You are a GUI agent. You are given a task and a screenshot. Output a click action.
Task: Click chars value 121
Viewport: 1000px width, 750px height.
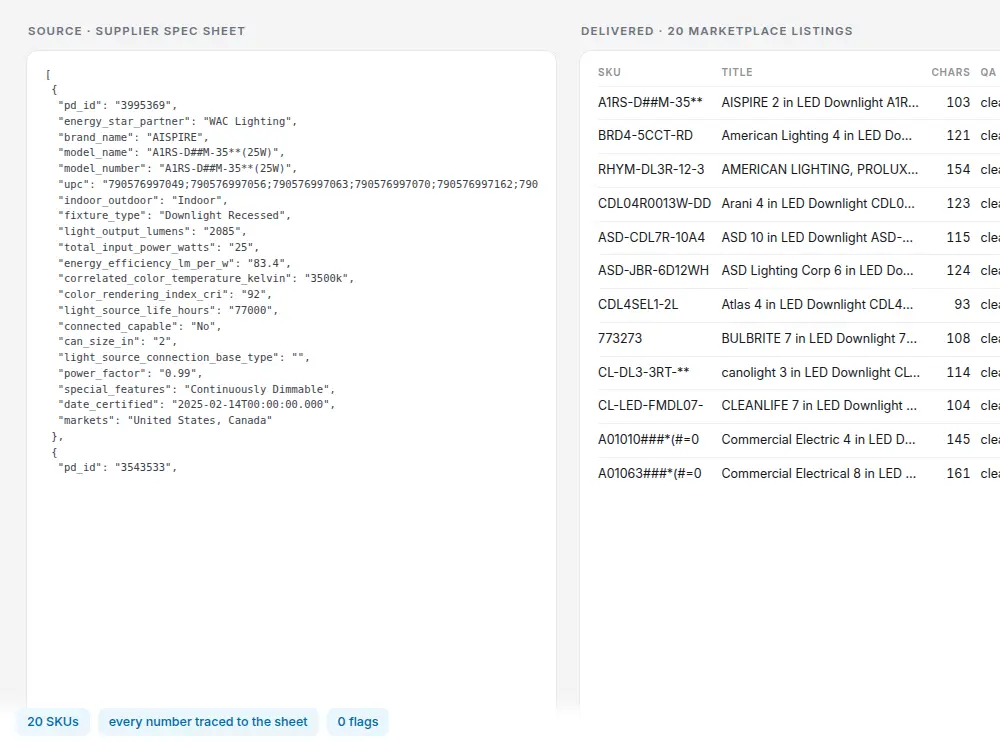coord(958,135)
